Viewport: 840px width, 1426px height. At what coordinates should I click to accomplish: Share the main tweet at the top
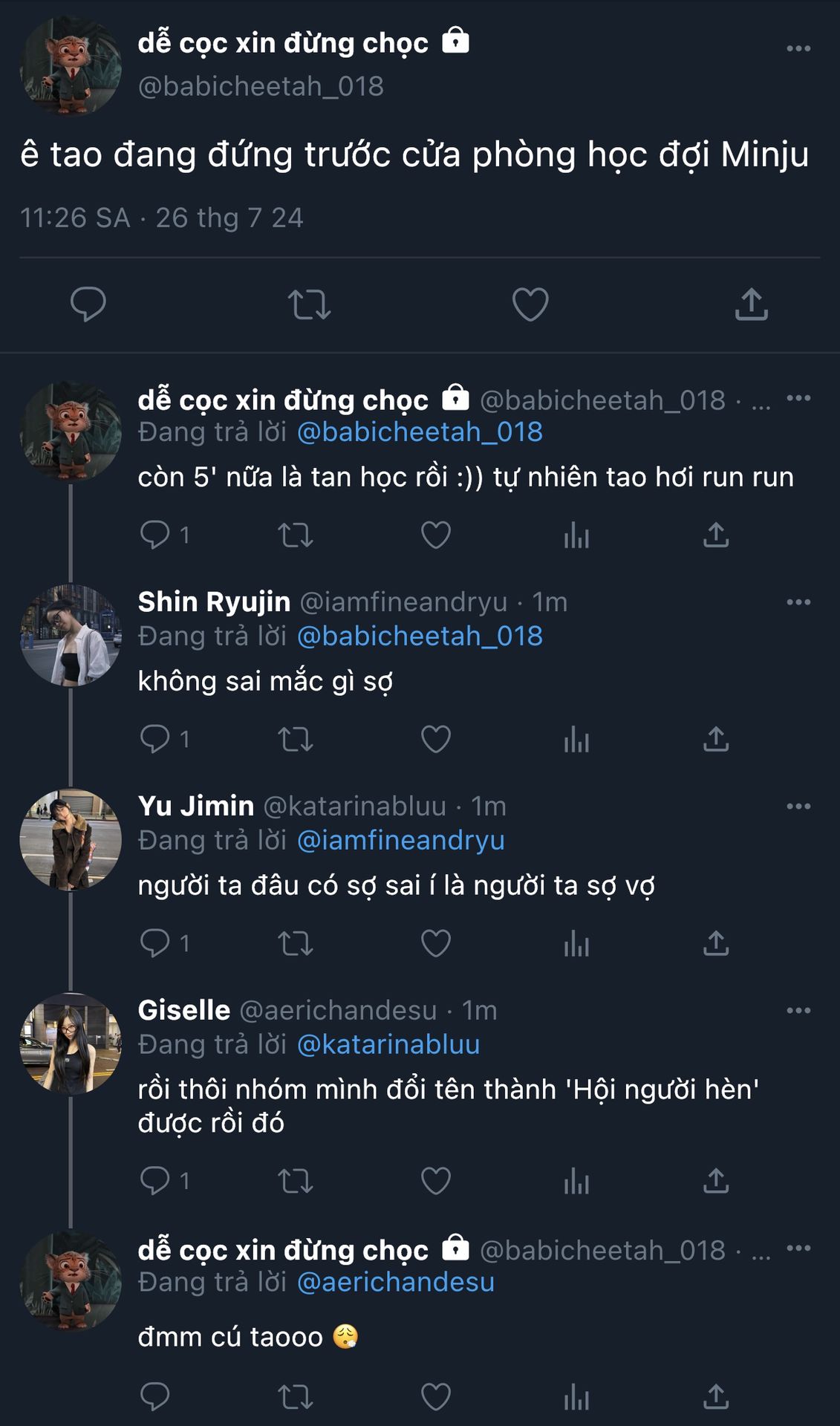[x=751, y=305]
